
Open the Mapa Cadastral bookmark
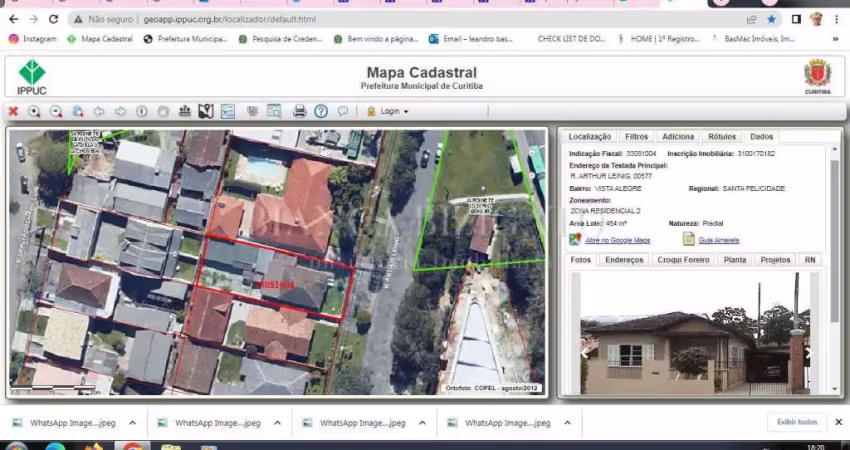pyautogui.click(x=100, y=39)
